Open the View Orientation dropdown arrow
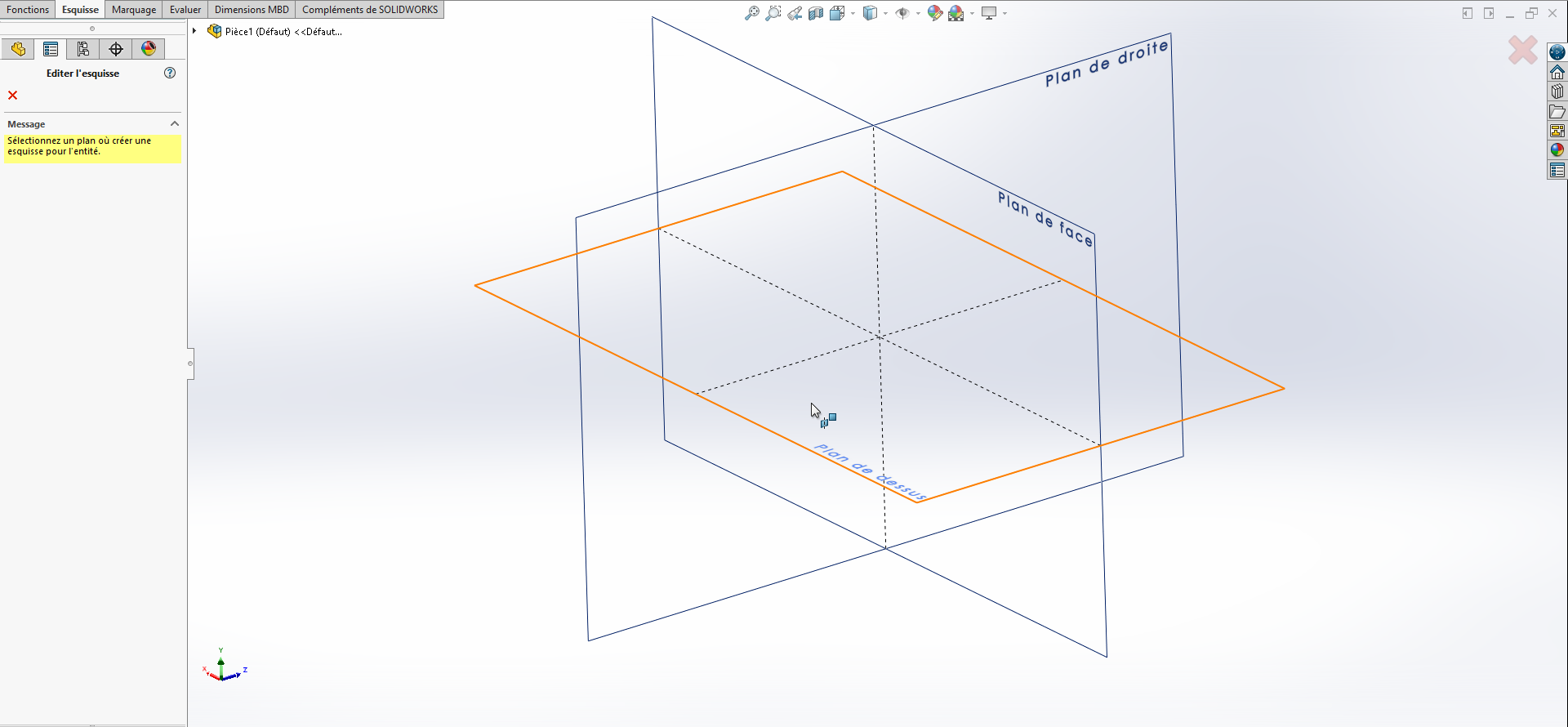Viewport: 1568px width, 727px height. [853, 13]
